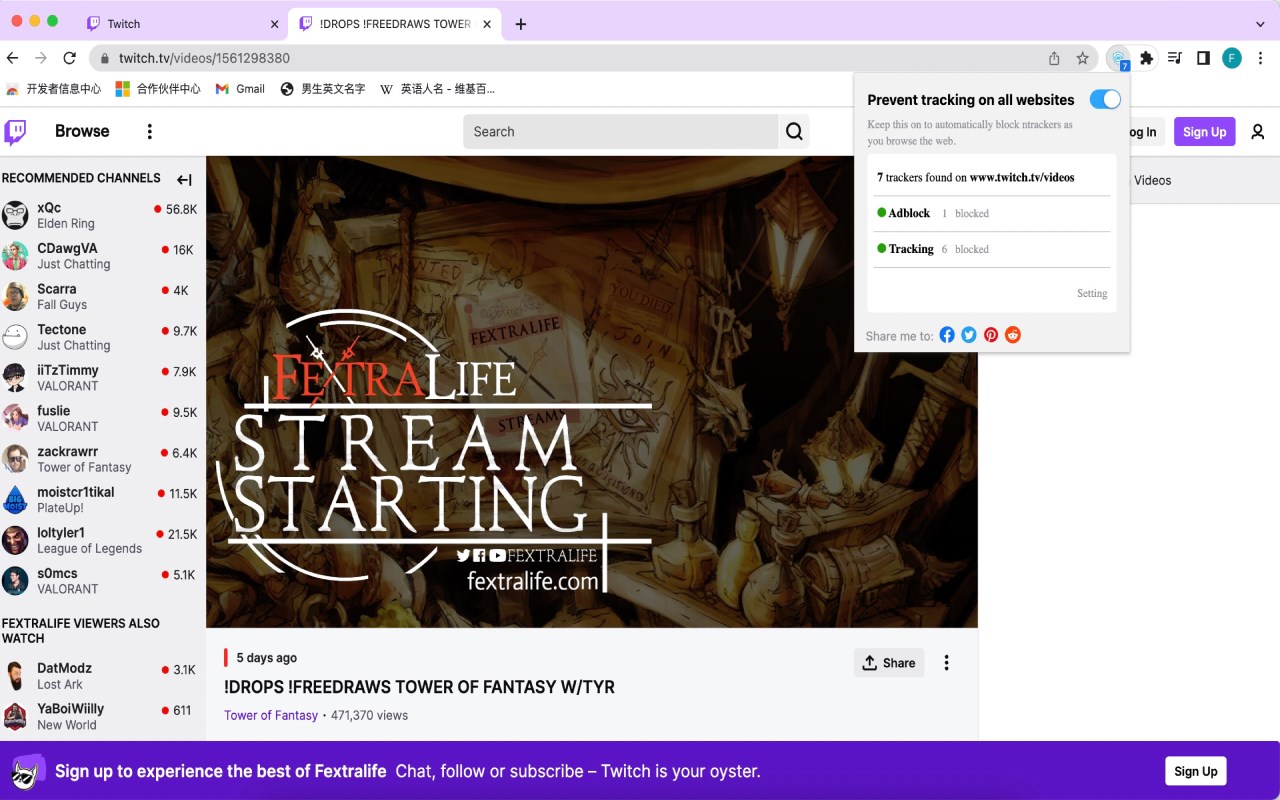The height and width of the screenshot is (800, 1280).
Task: Click the Tracking row in tracker popup
Action: tap(992, 249)
